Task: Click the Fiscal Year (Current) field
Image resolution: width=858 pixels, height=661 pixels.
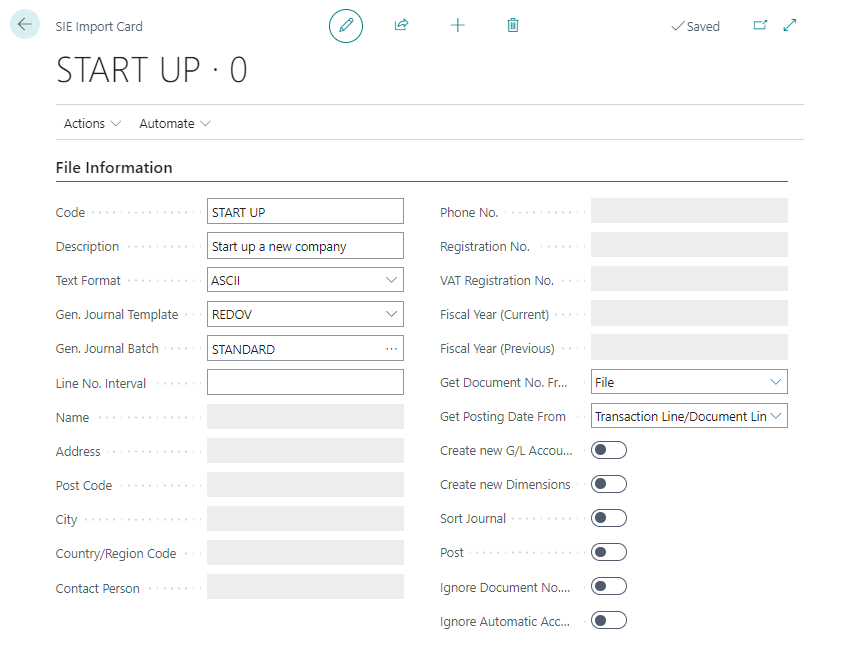Action: click(x=689, y=313)
